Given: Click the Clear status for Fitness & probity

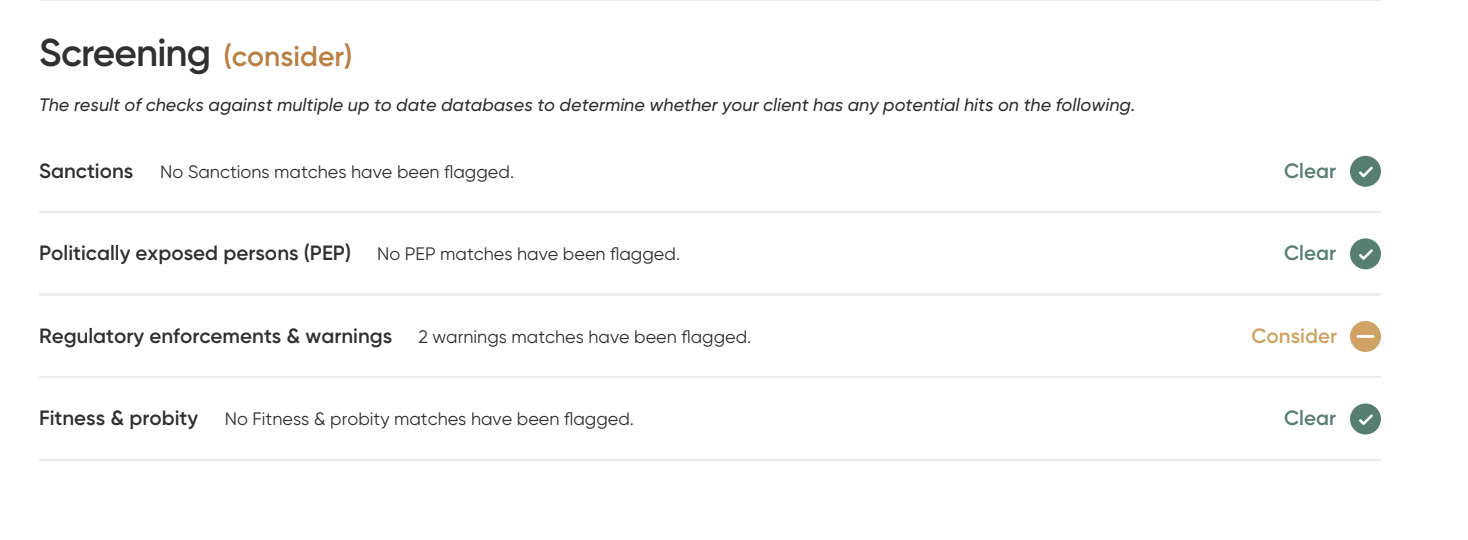Looking at the screenshot, I should [x=1310, y=419].
